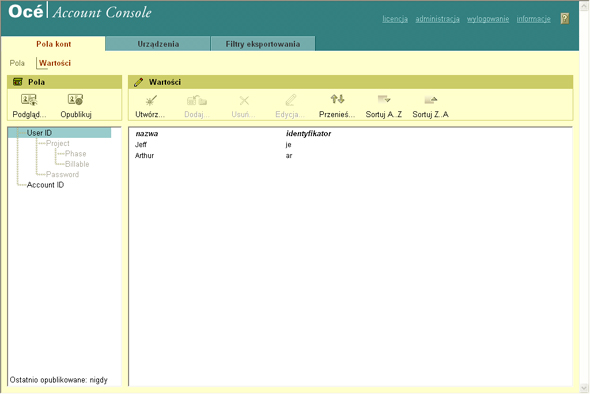Select Account ID in the fields tree

(x=45, y=185)
